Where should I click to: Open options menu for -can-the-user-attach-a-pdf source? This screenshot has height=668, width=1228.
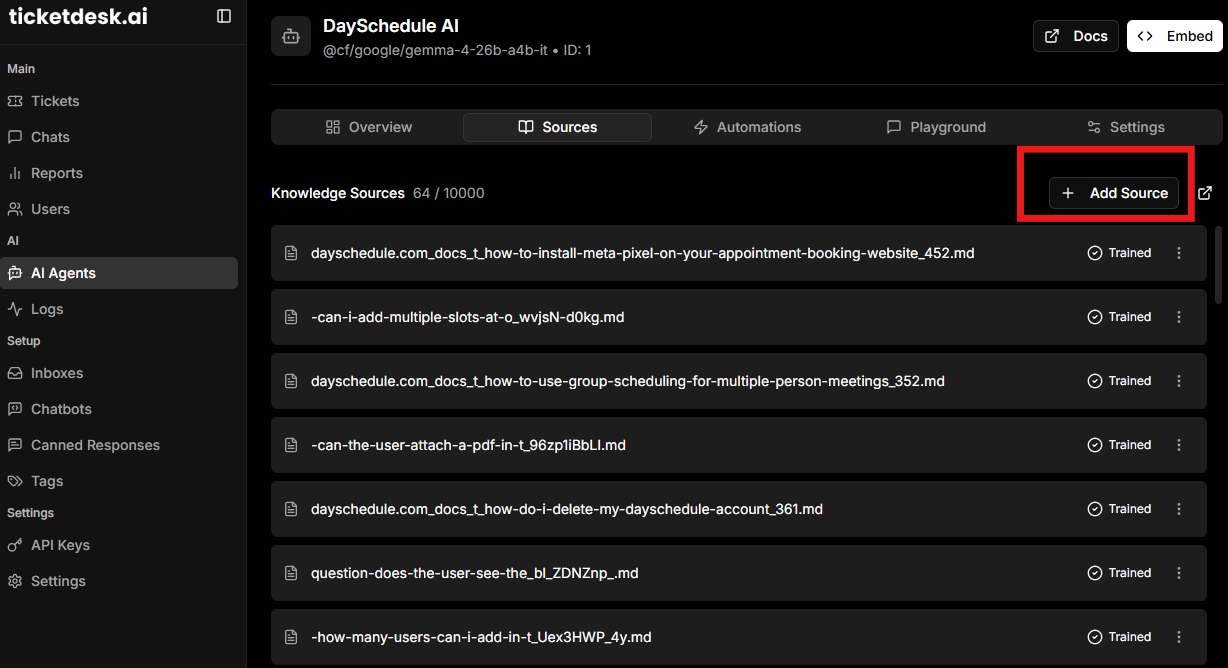pos(1179,445)
